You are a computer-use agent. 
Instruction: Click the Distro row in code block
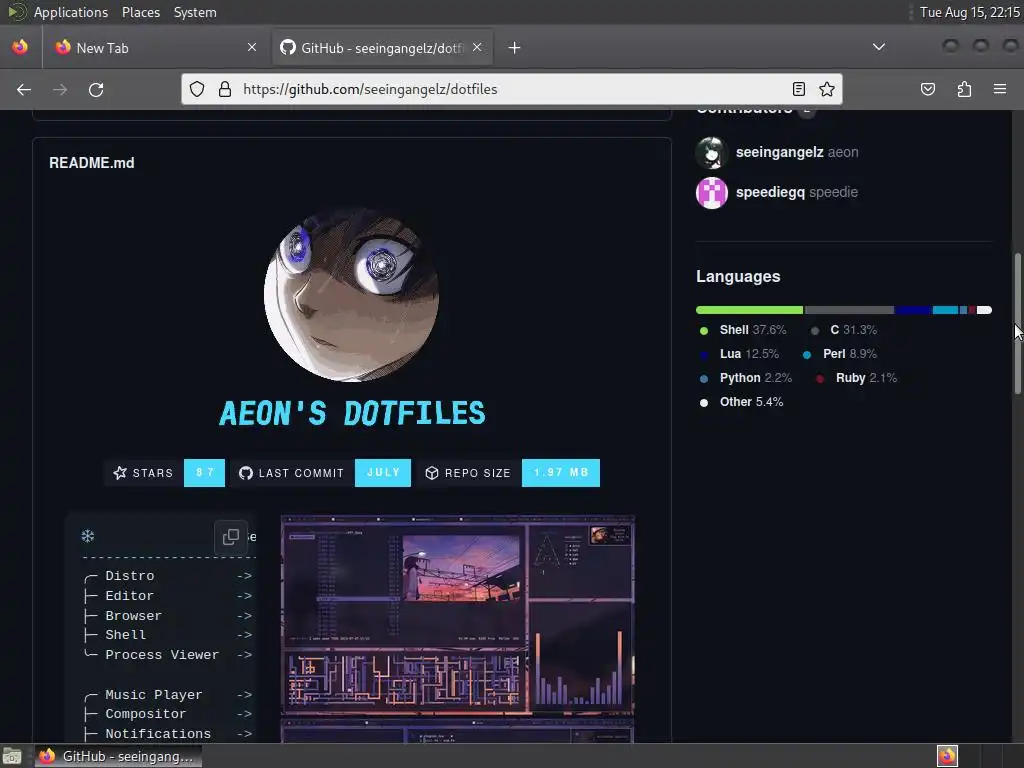[168, 576]
